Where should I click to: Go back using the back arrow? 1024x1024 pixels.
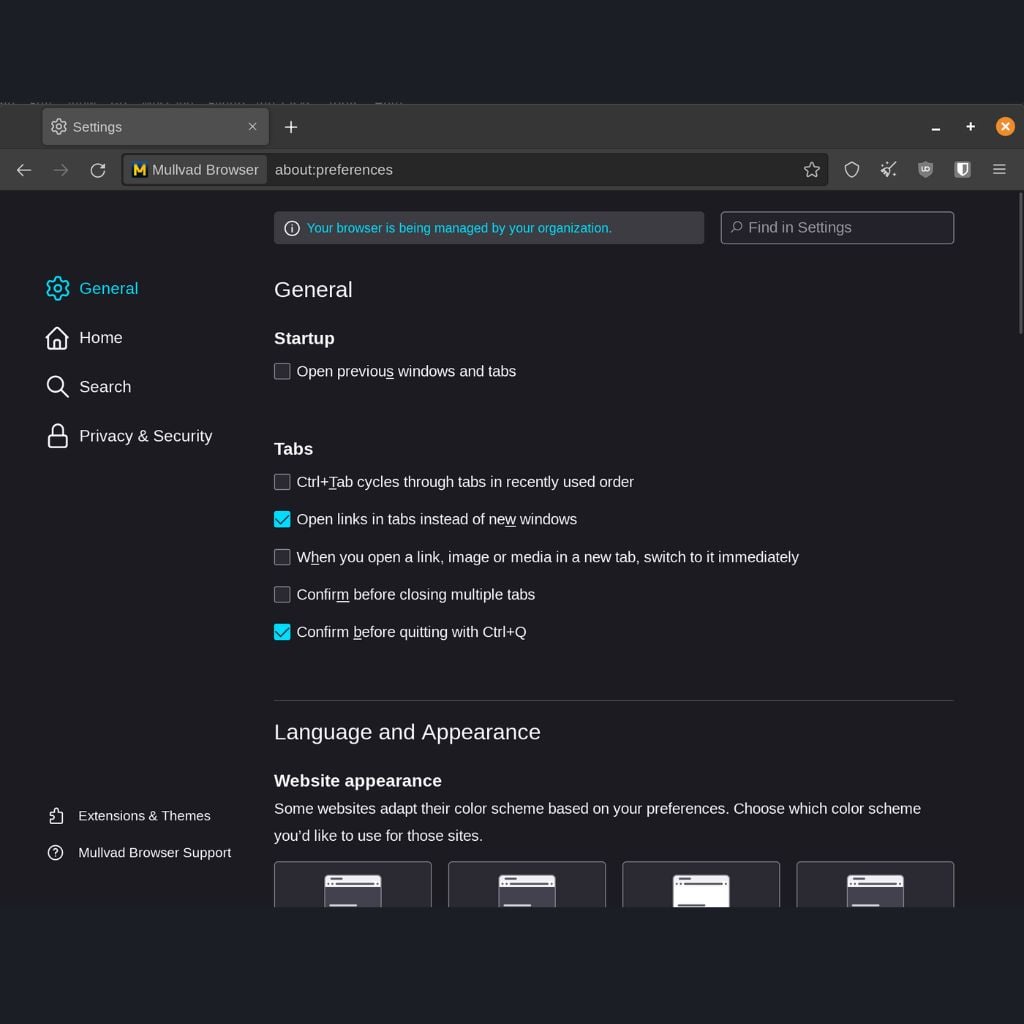24,170
